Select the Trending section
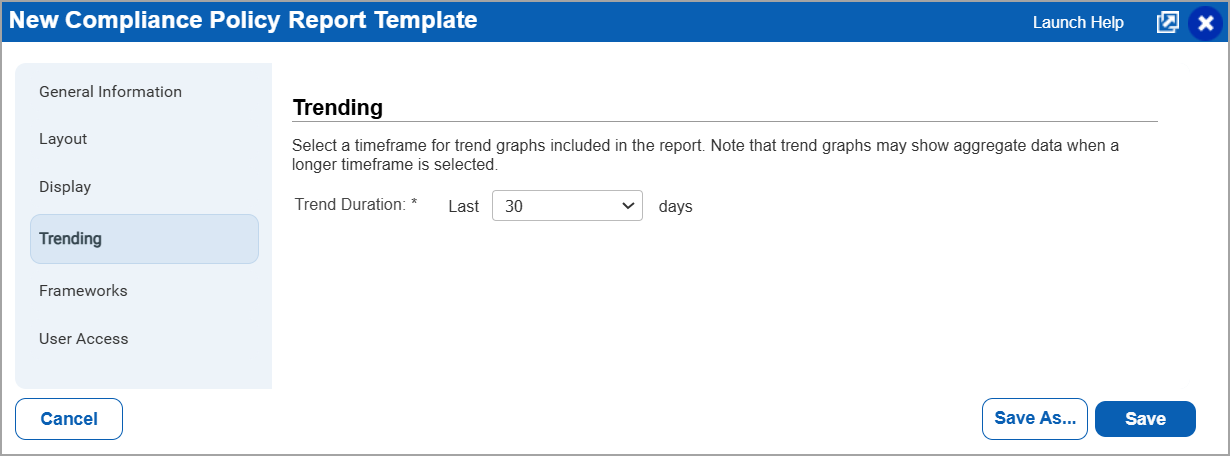 pos(144,239)
